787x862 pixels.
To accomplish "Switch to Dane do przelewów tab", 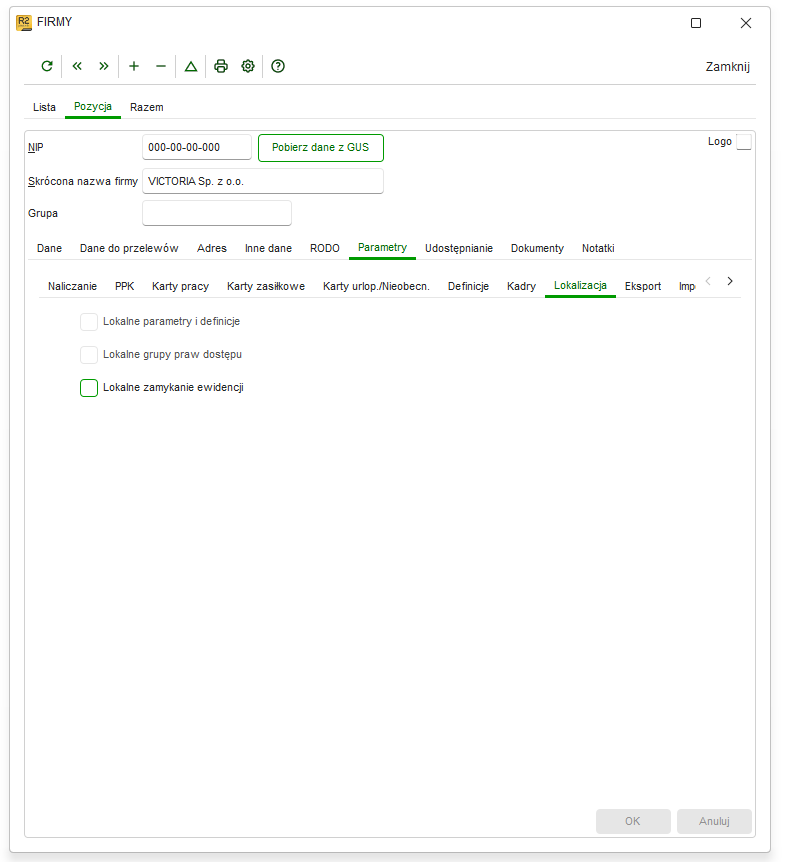I will 129,248.
